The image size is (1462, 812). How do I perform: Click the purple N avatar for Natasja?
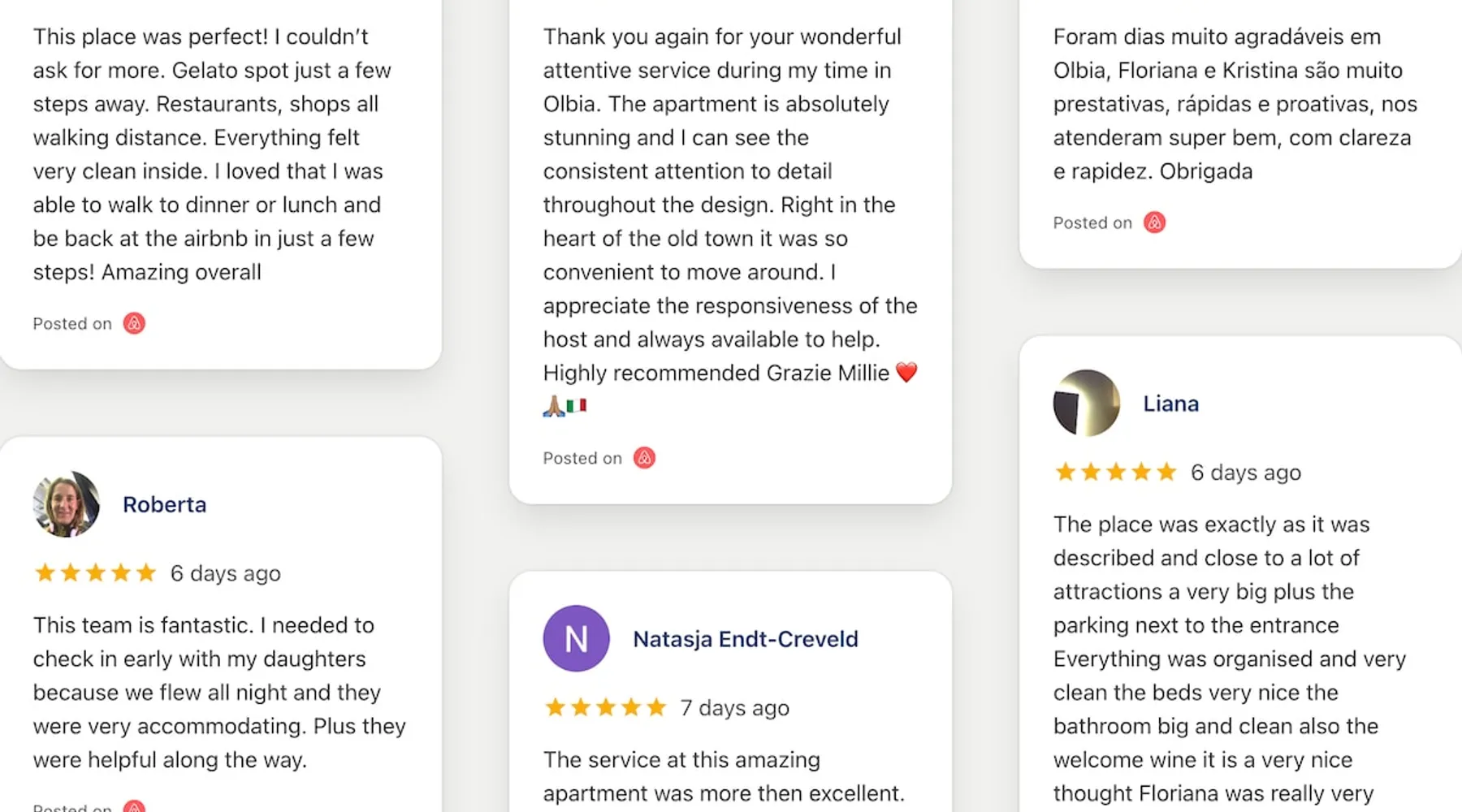pos(576,638)
